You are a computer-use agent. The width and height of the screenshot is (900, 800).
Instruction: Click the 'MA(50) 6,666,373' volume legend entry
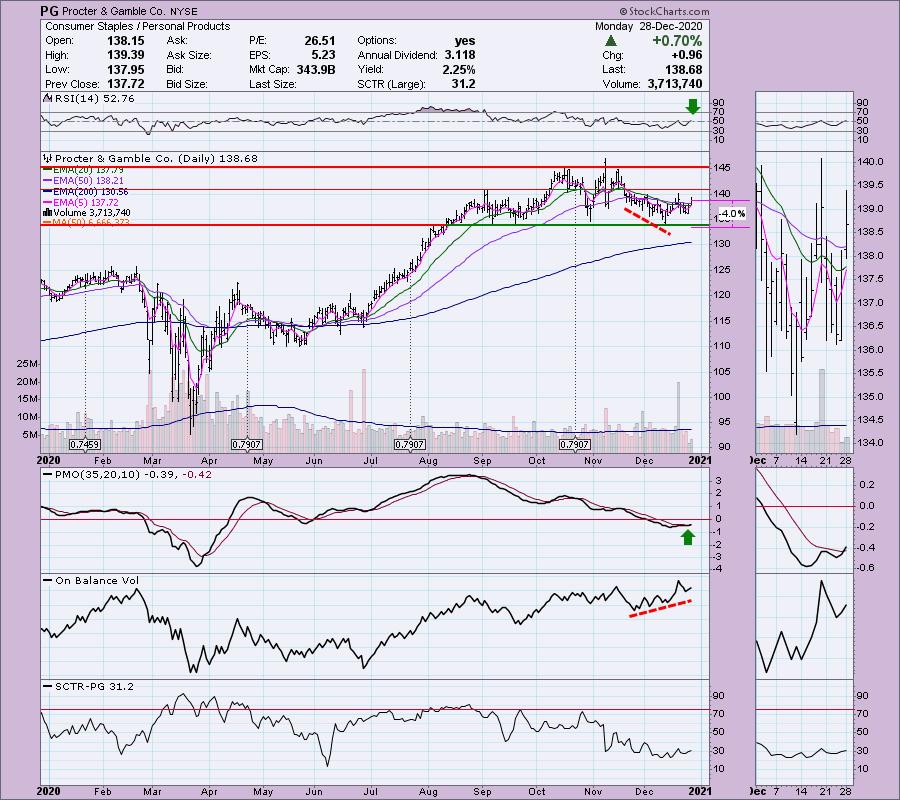click(91, 222)
